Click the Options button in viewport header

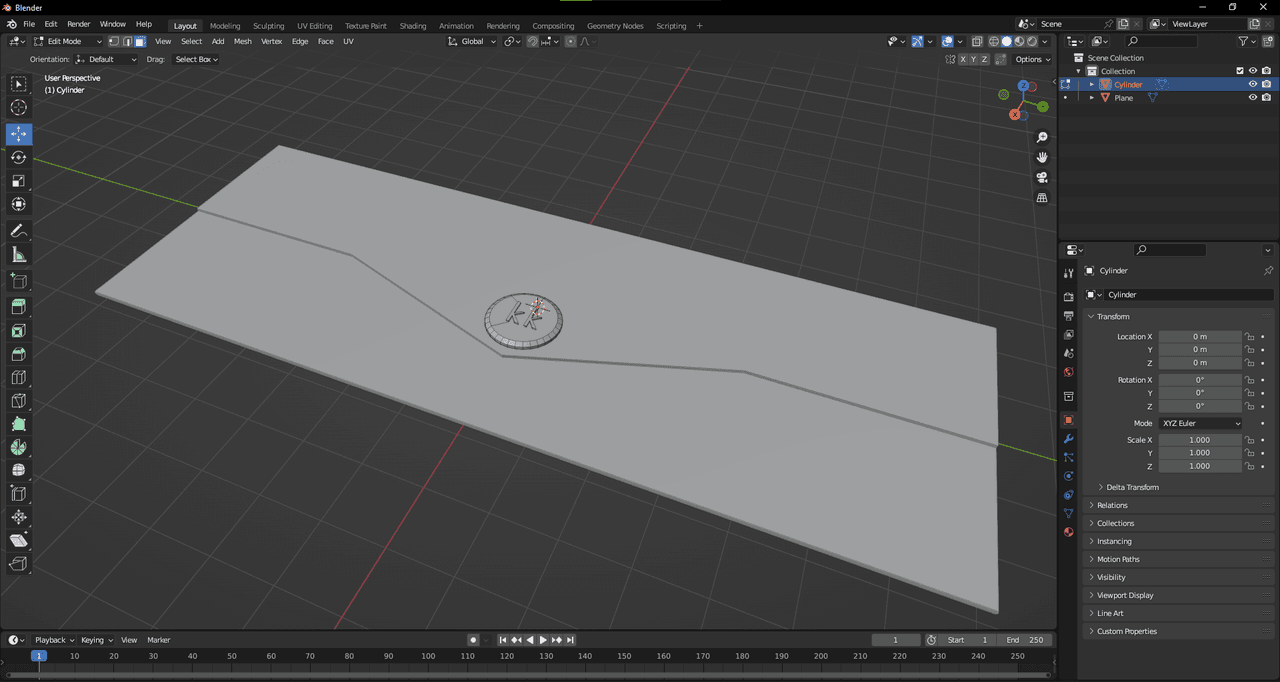click(x=1032, y=59)
